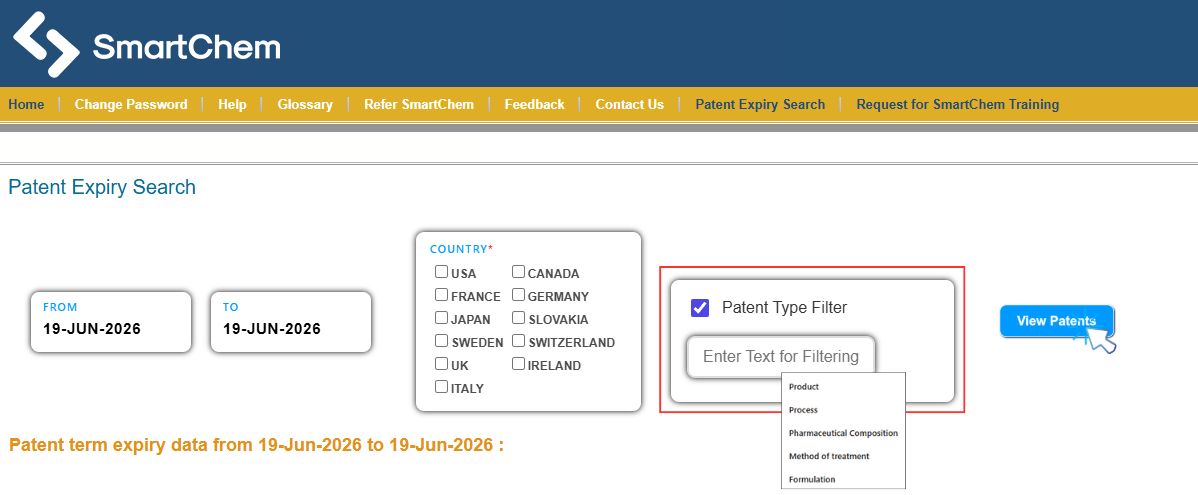Select Pharmaceutical Composition filter option

pyautogui.click(x=843, y=433)
